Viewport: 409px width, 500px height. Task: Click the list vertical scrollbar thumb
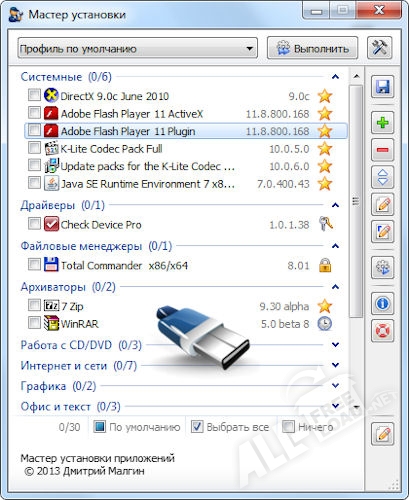[356, 201]
